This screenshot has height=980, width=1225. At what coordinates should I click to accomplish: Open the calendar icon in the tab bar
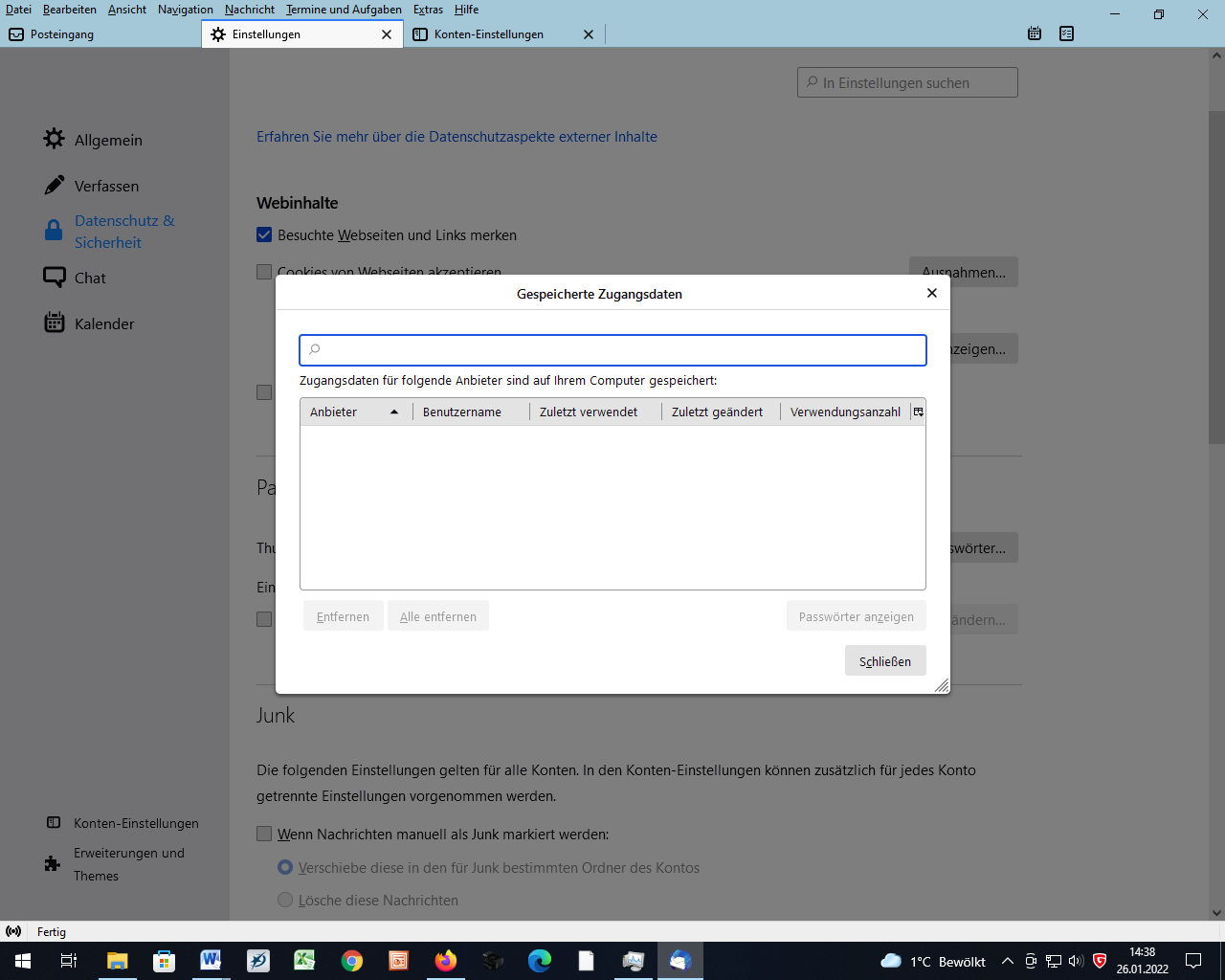click(x=1035, y=33)
